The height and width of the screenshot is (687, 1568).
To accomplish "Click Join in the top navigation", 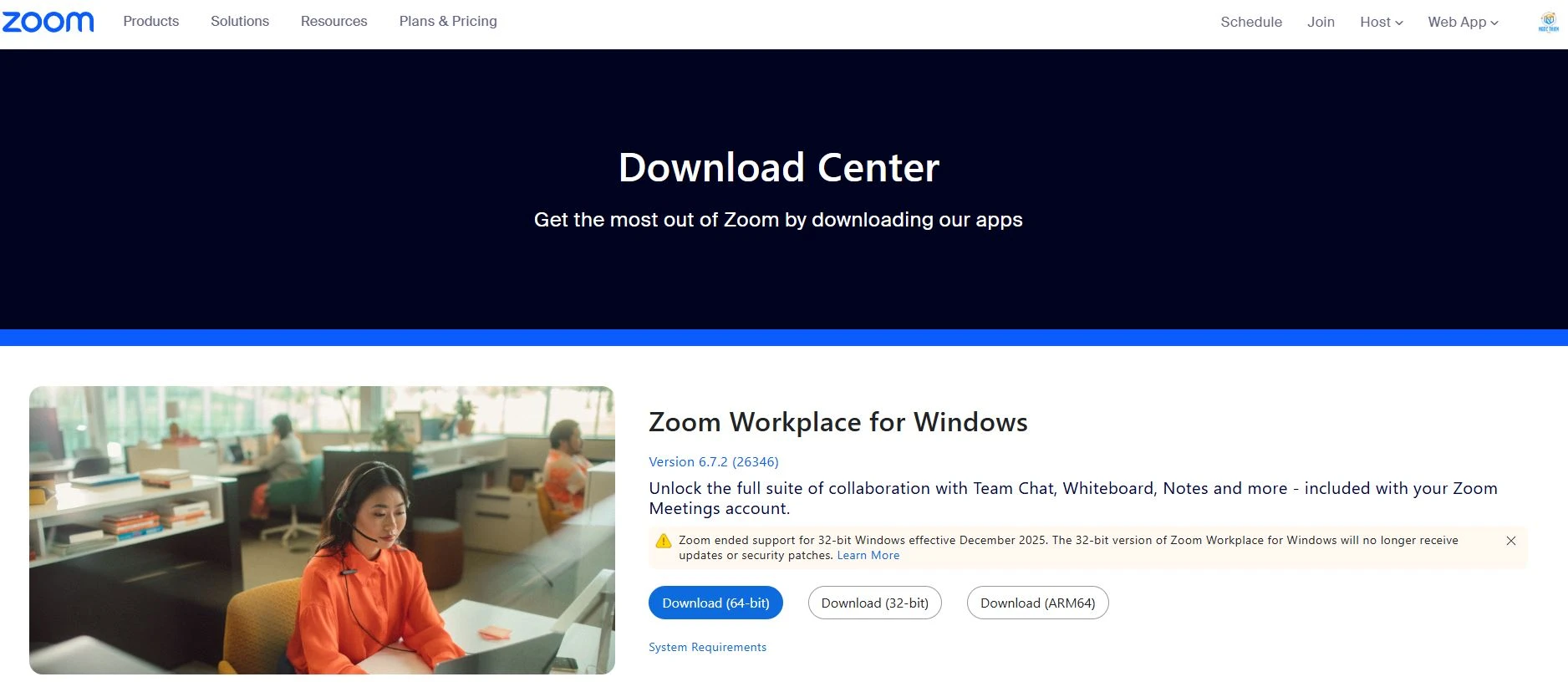I will point(1321,22).
